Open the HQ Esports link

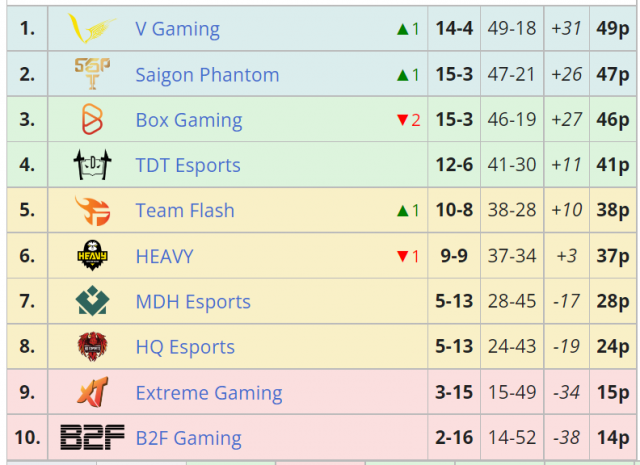coord(185,348)
